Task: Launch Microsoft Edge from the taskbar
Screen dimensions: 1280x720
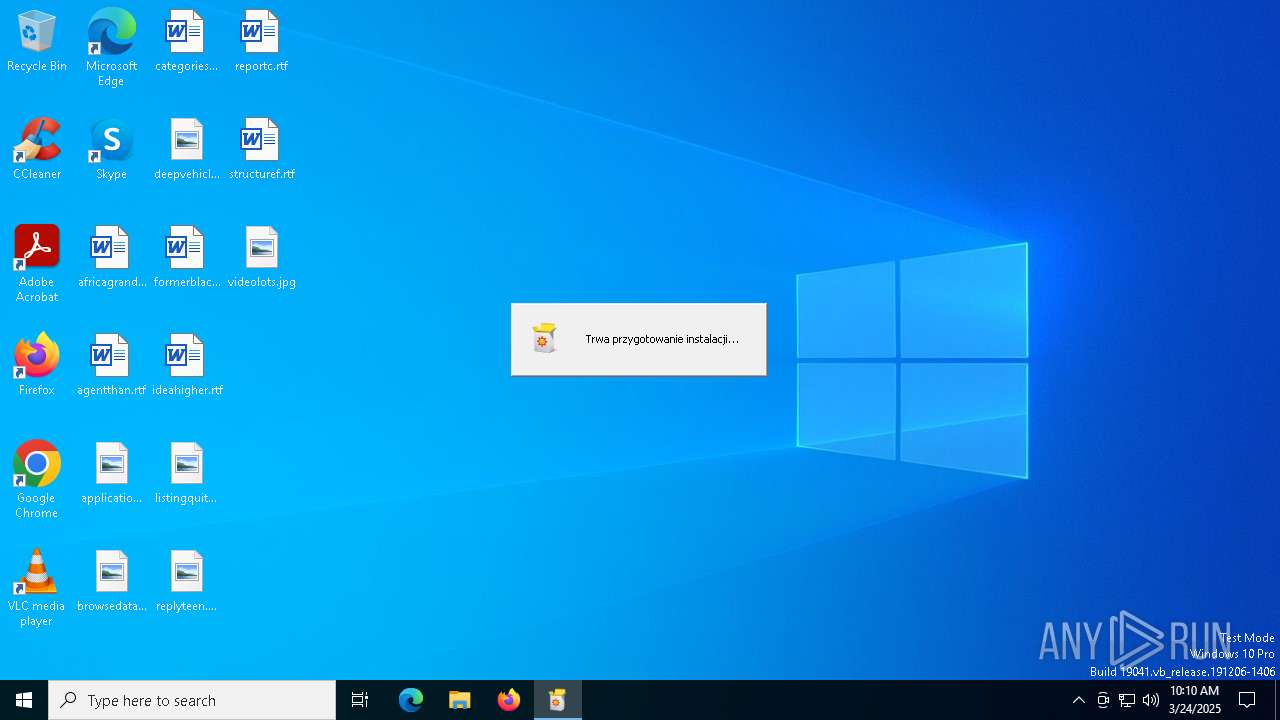Action: pos(410,700)
